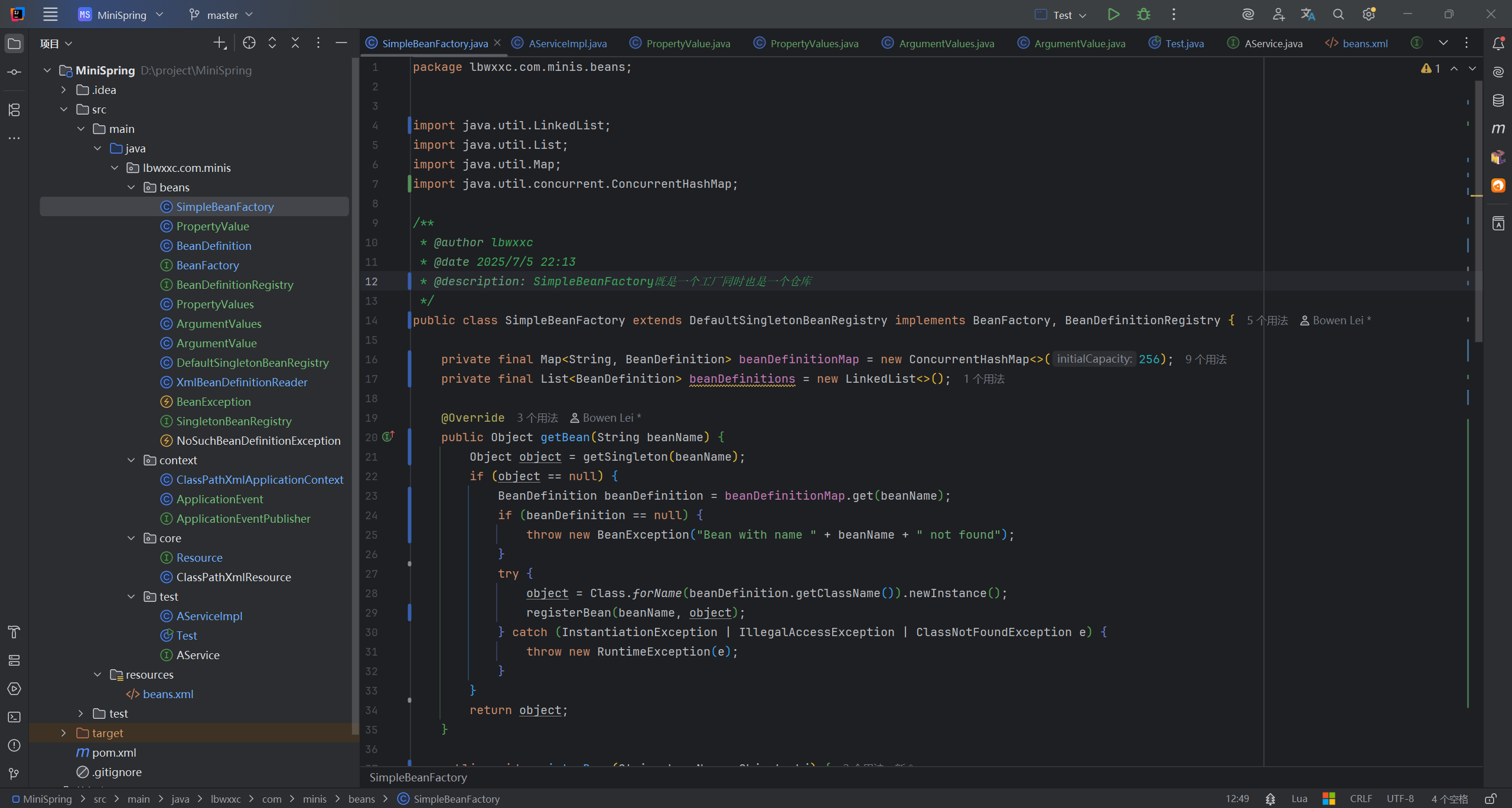Click the add new file plus icon

[220, 43]
